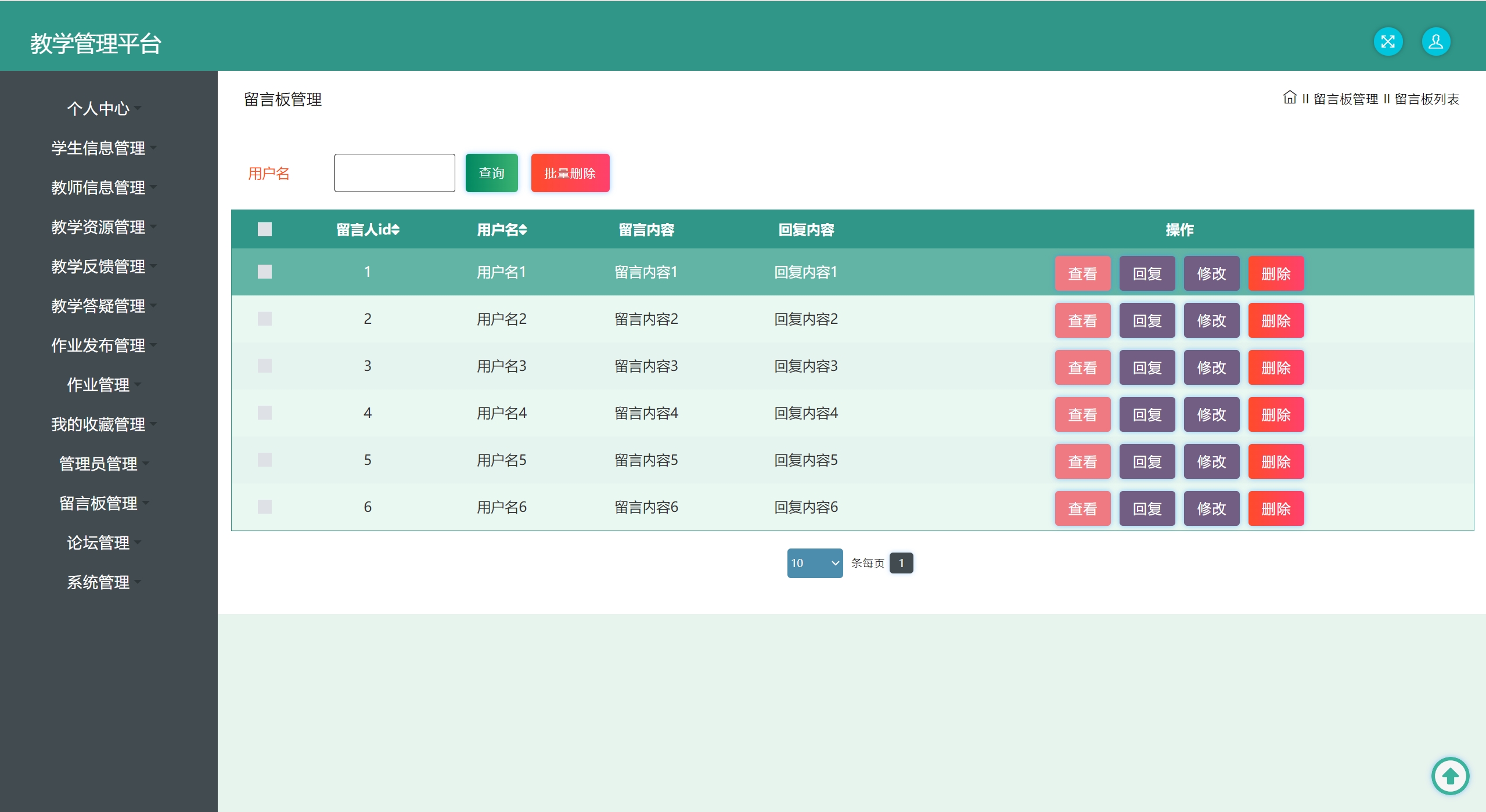1486x812 pixels.
Task: Toggle the select-all header checkbox
Action: point(265,229)
